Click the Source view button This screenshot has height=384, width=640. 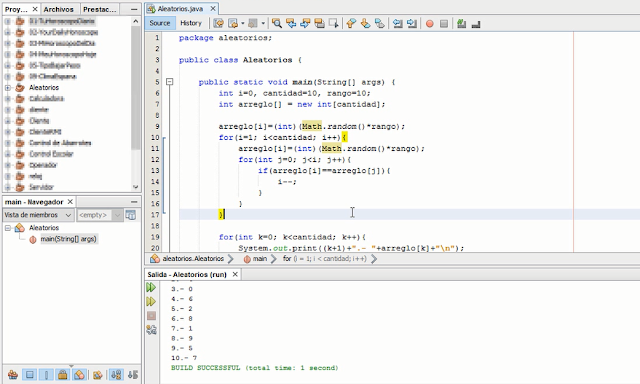tap(160, 23)
